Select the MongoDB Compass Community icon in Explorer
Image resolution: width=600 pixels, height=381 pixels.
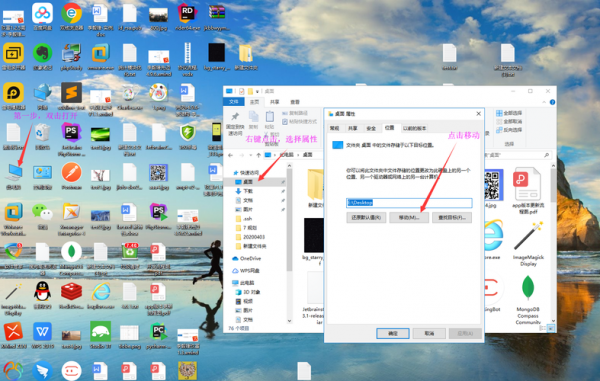pyautogui.click(x=528, y=300)
